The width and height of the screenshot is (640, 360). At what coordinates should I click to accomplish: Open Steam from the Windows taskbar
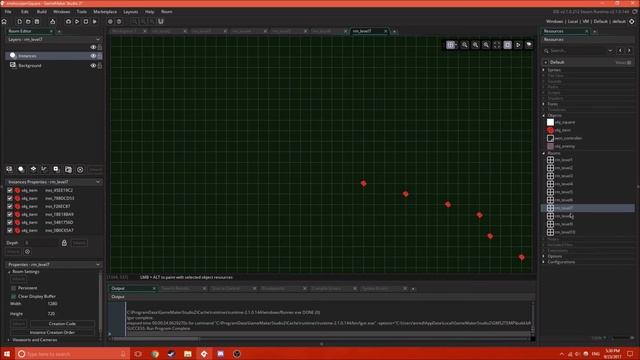(x=171, y=354)
